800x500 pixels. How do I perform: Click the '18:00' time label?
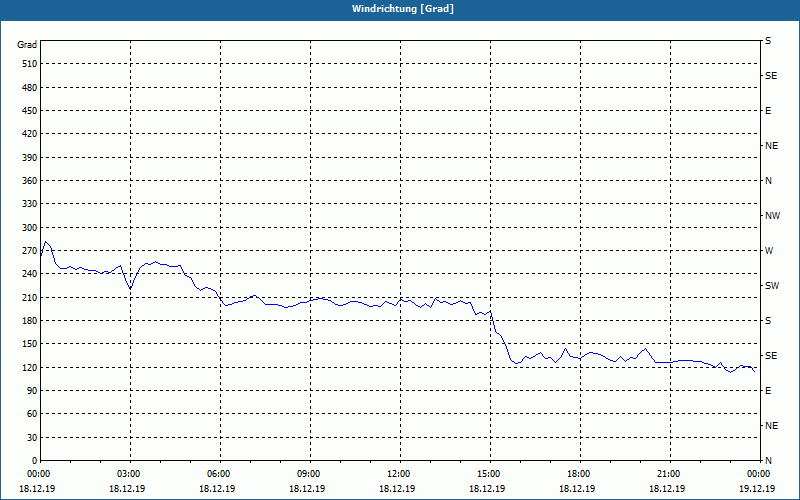580,474
